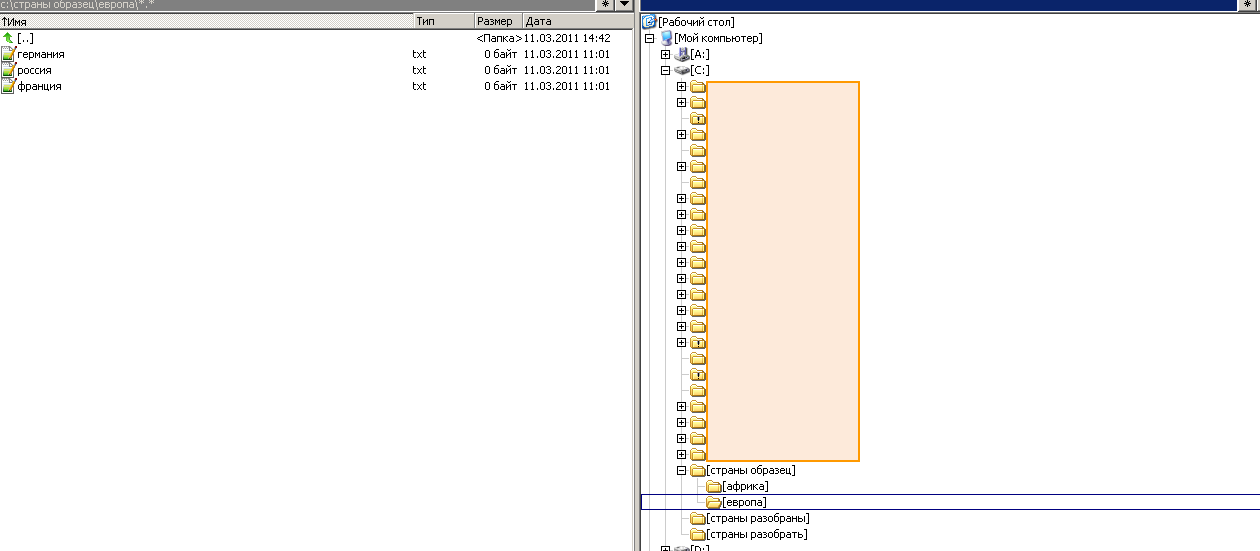Click the германия file icon
This screenshot has height=551, width=1260.
[8, 54]
